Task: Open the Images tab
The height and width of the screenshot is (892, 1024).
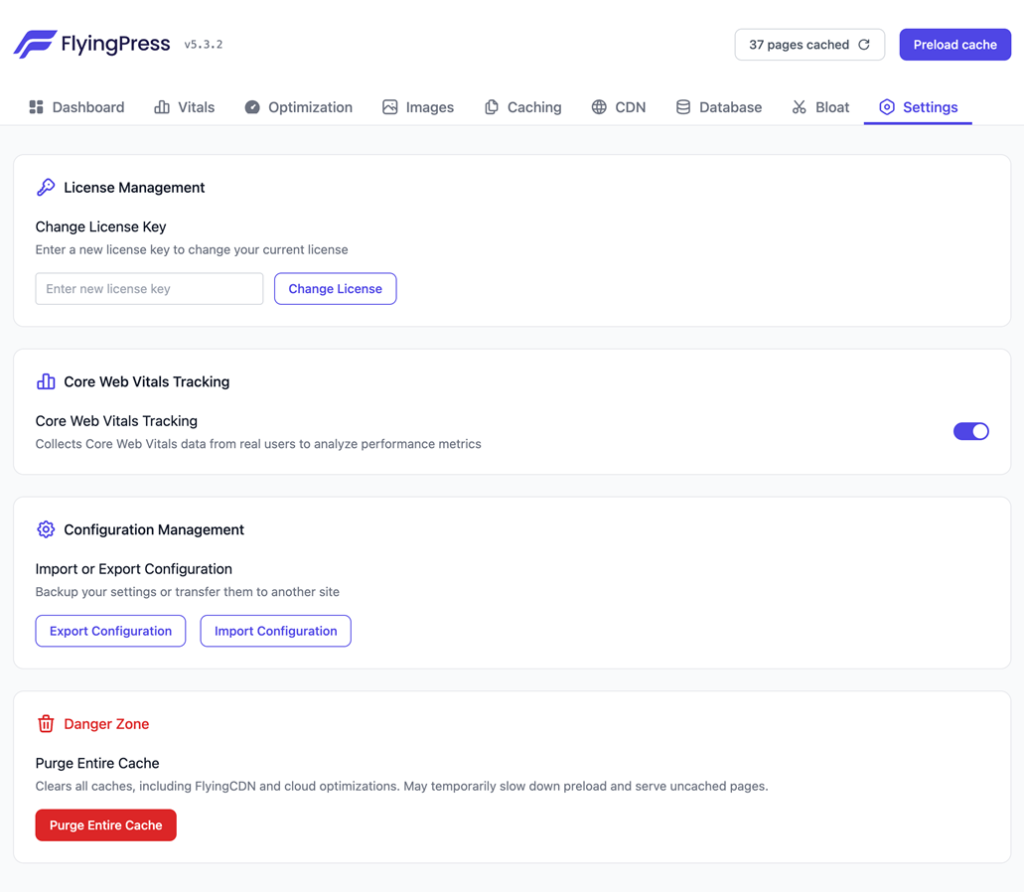Action: (x=418, y=107)
